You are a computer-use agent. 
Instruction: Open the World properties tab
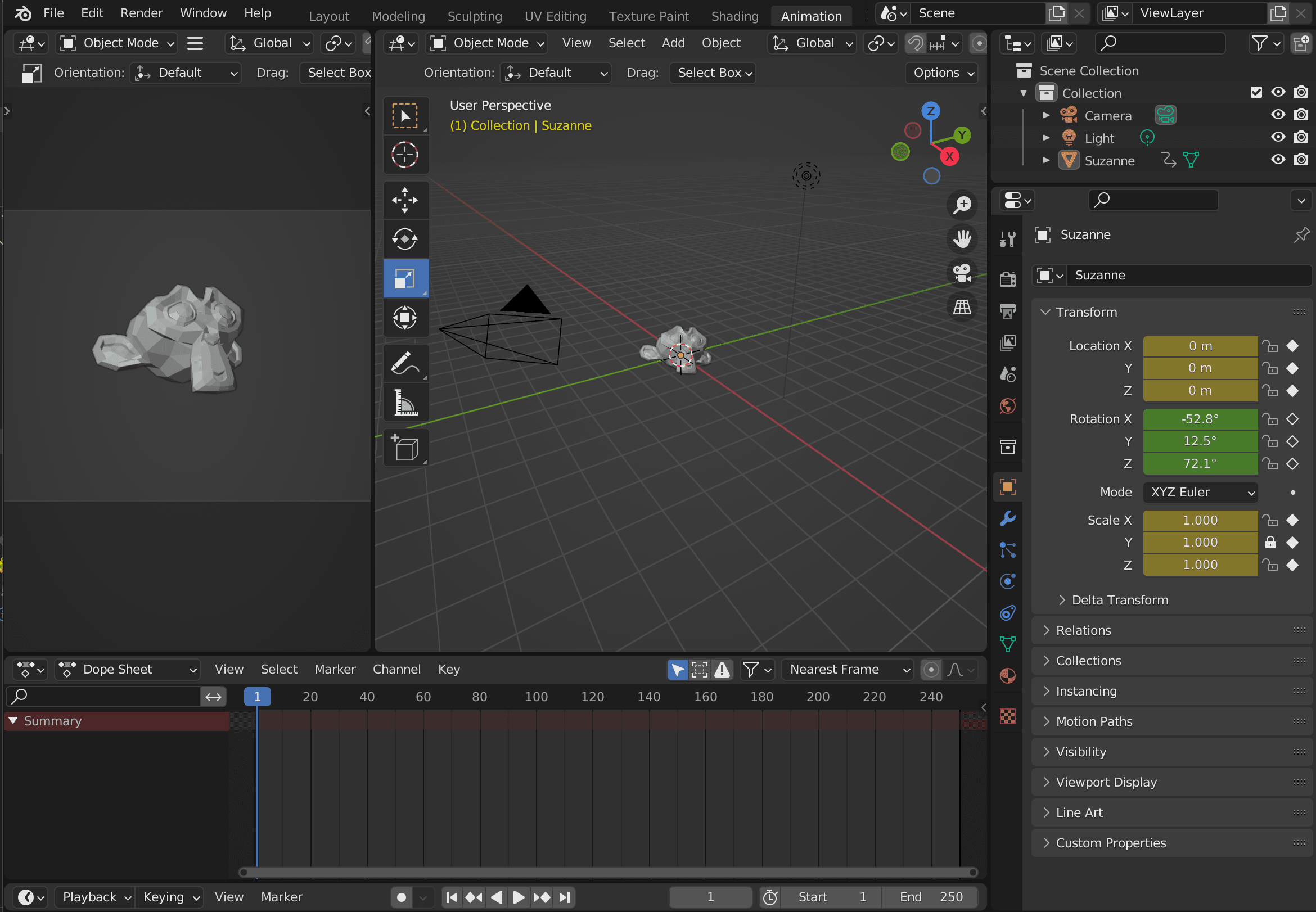point(1007,407)
